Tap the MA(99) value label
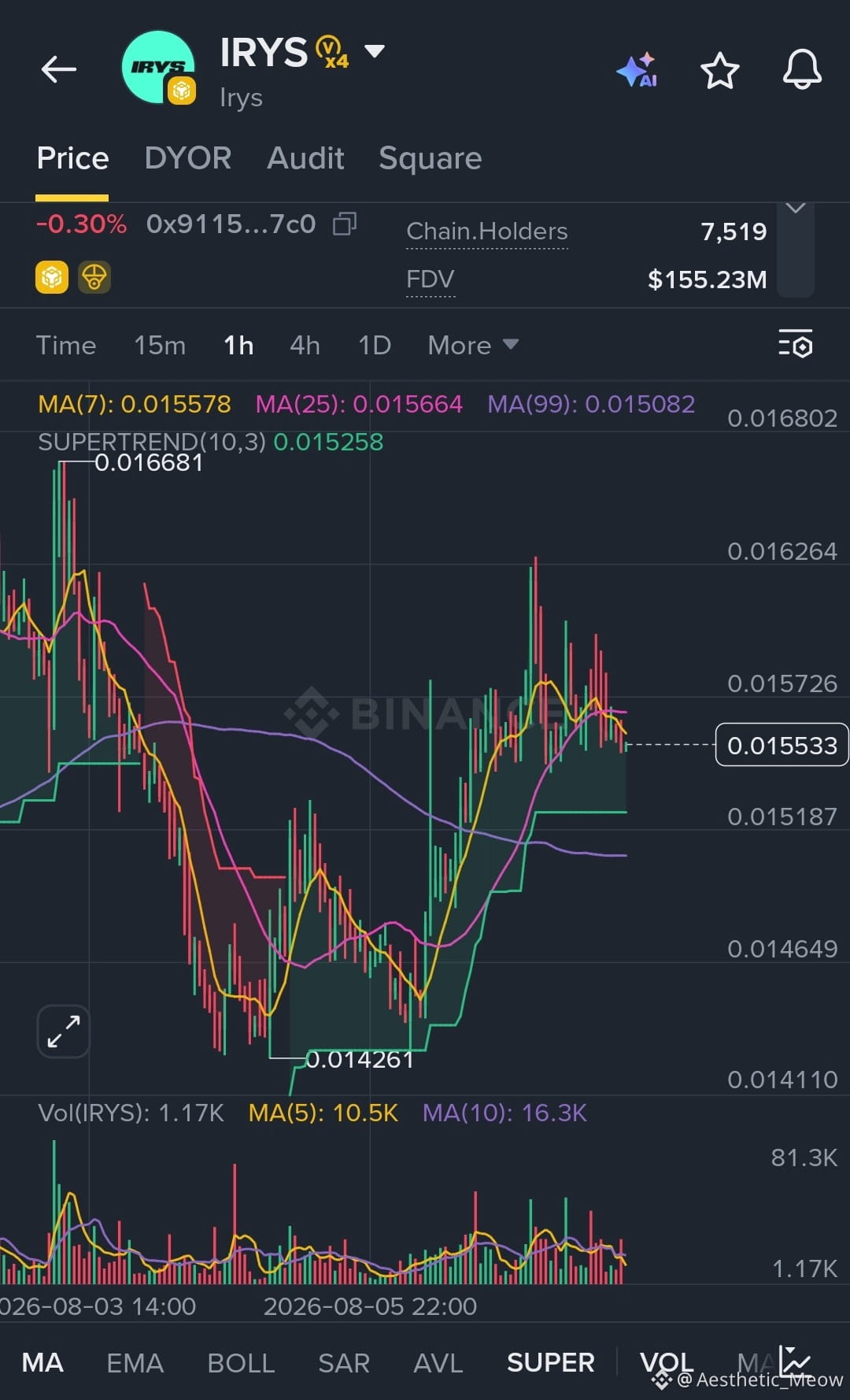 tap(591, 404)
